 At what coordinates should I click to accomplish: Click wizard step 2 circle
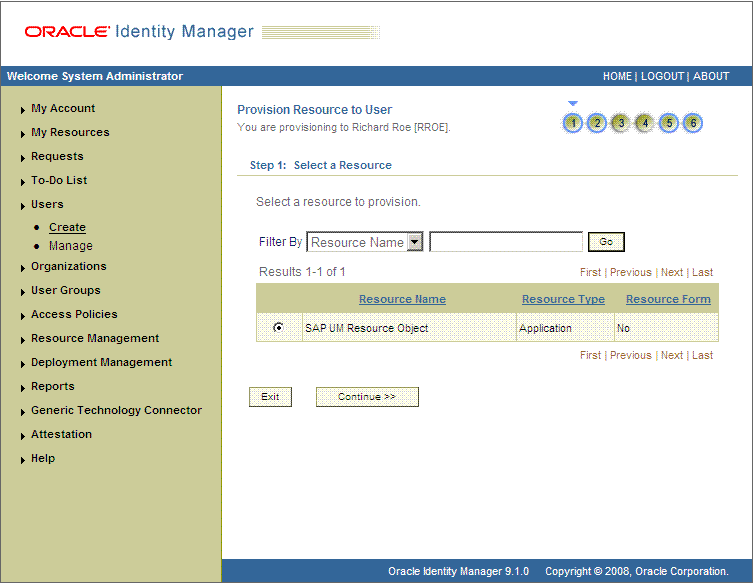pyautogui.click(x=597, y=123)
